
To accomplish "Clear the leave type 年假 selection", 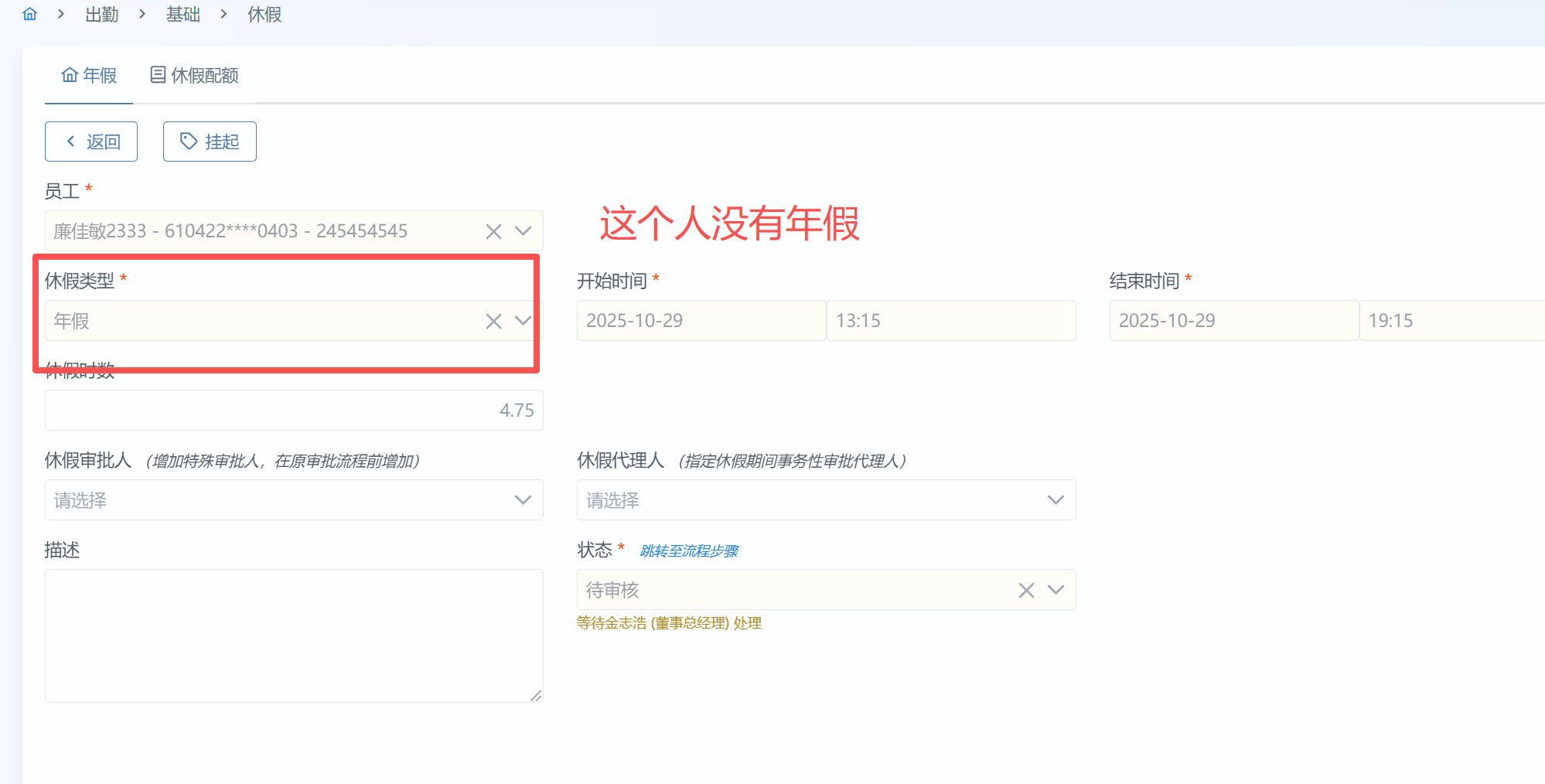I will coord(493,321).
